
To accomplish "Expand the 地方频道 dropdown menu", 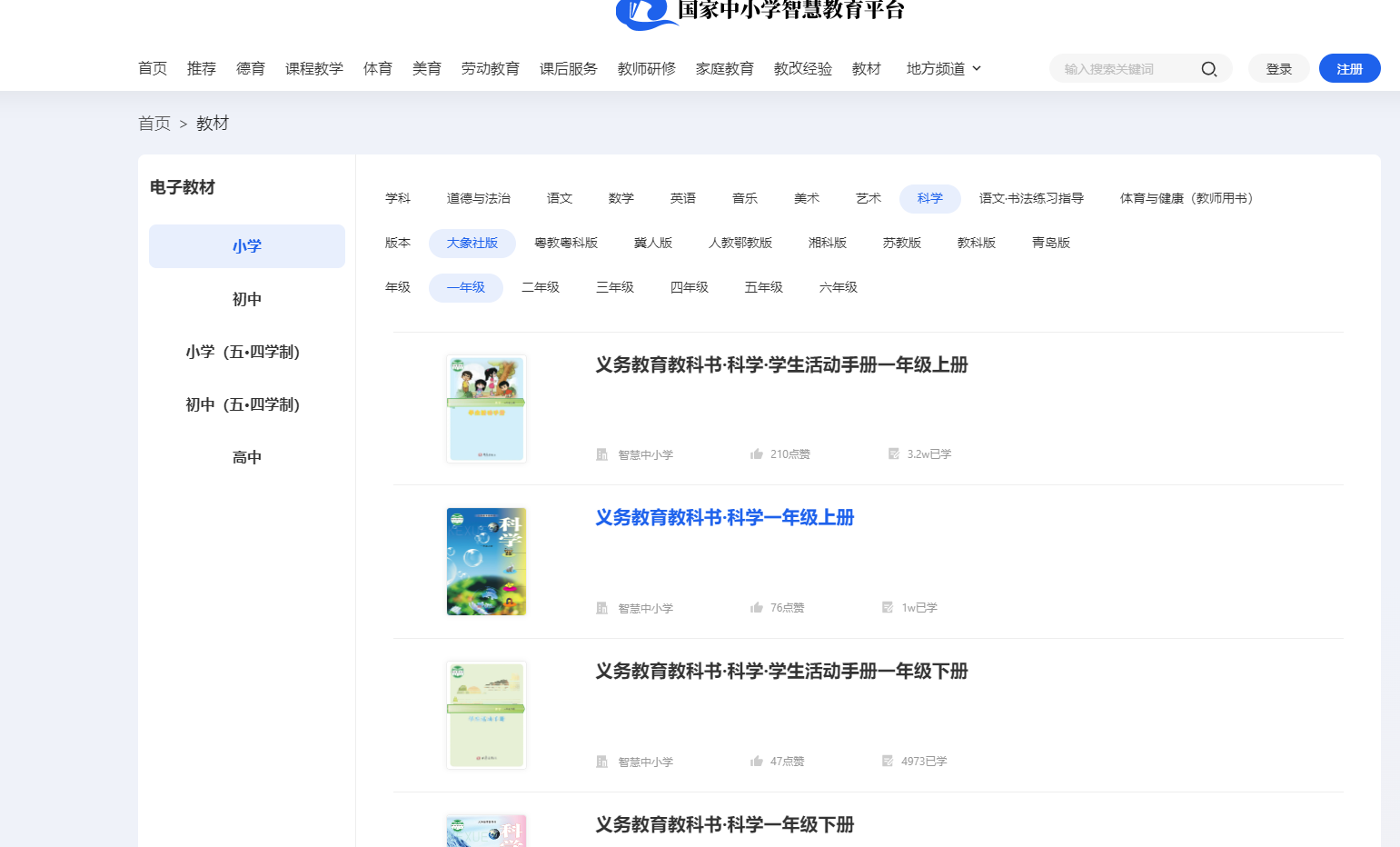I will [x=943, y=67].
